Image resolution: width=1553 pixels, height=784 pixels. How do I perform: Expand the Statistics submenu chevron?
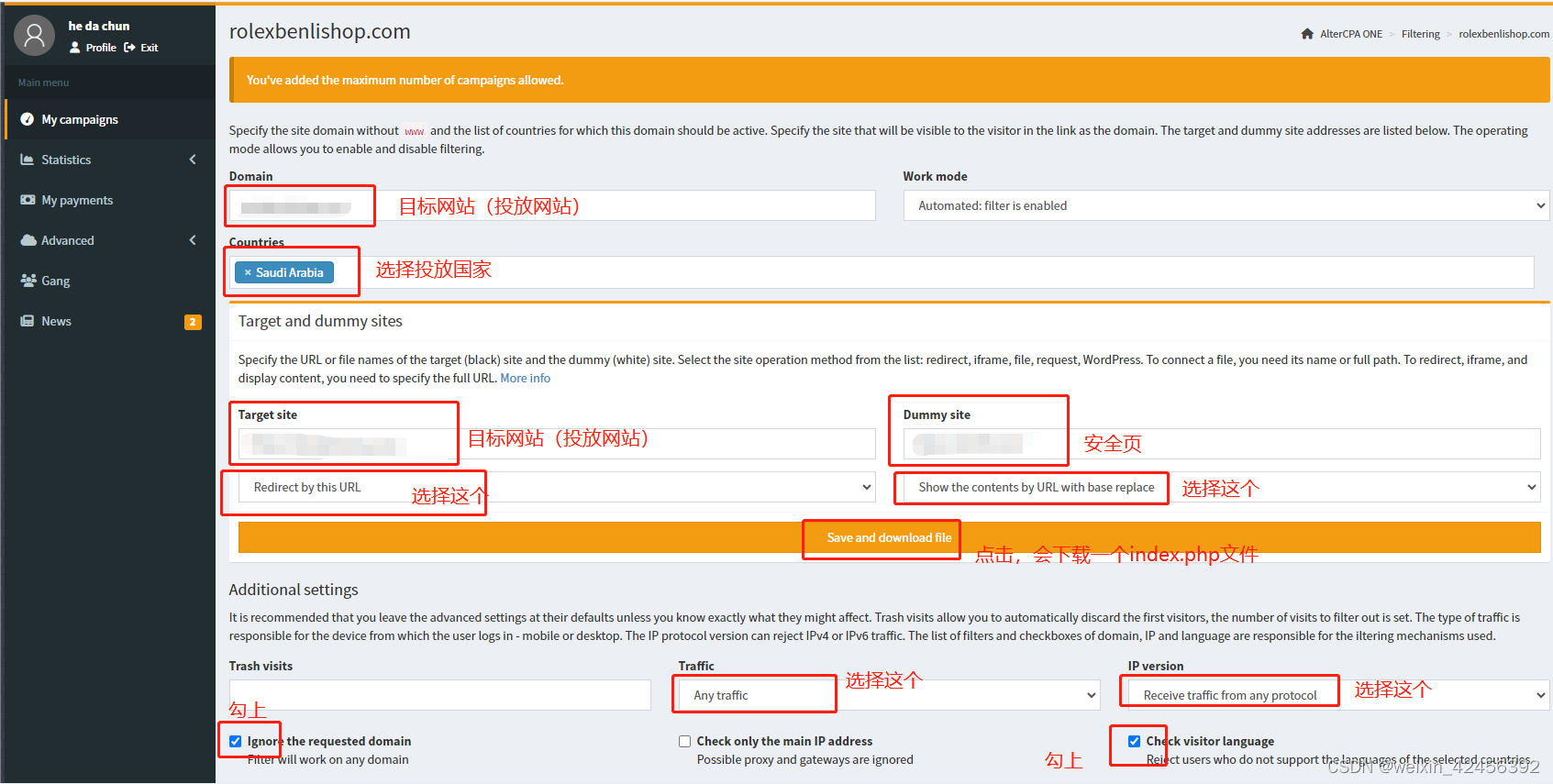click(x=193, y=160)
